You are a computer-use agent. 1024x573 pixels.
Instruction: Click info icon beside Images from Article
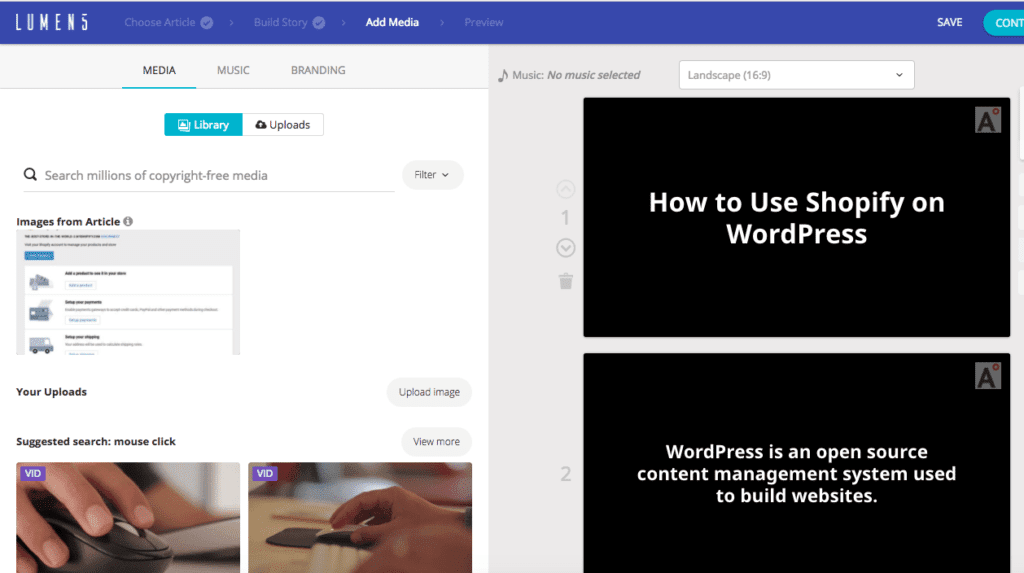[x=128, y=222]
